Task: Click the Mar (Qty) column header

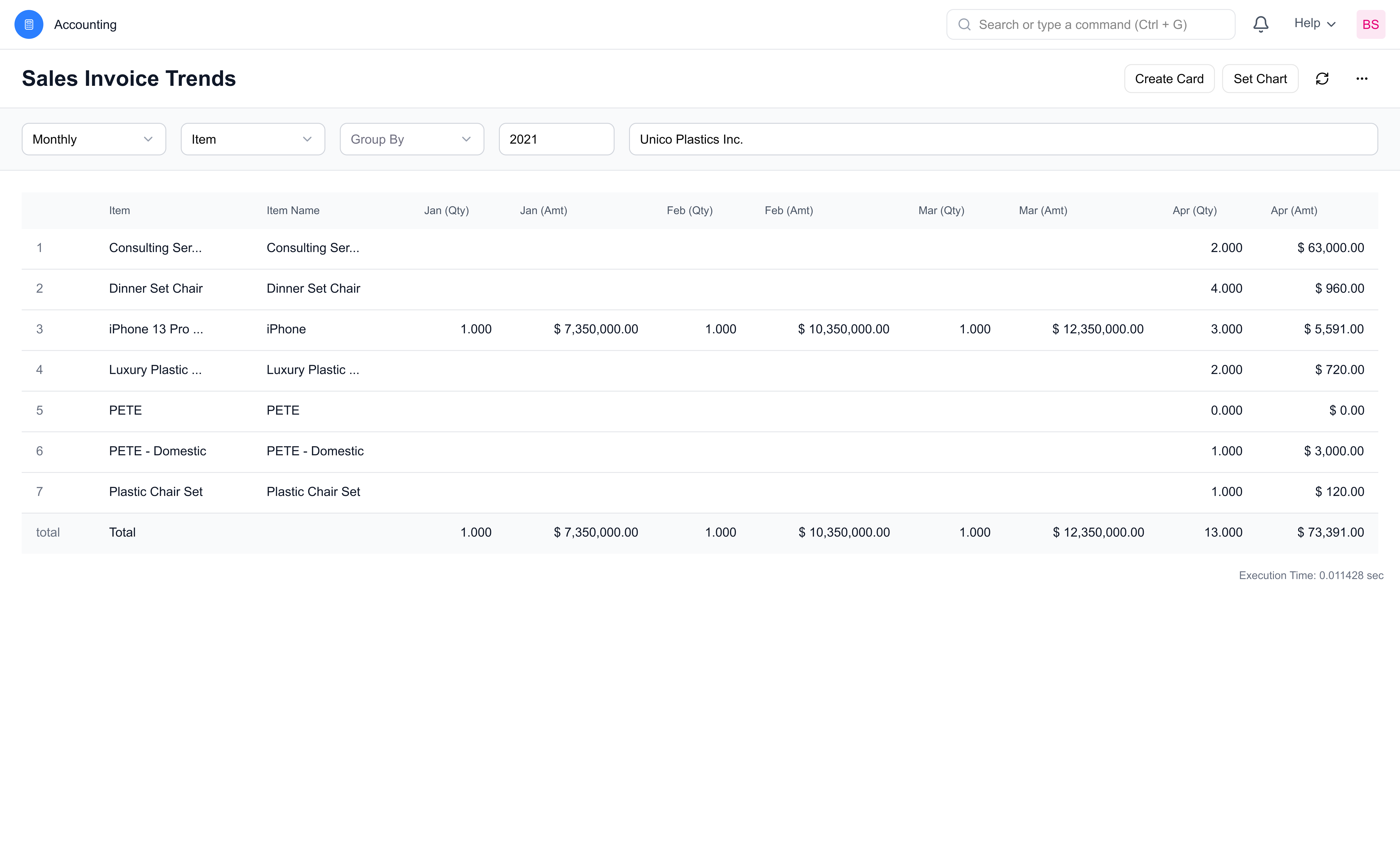Action: coord(941,210)
